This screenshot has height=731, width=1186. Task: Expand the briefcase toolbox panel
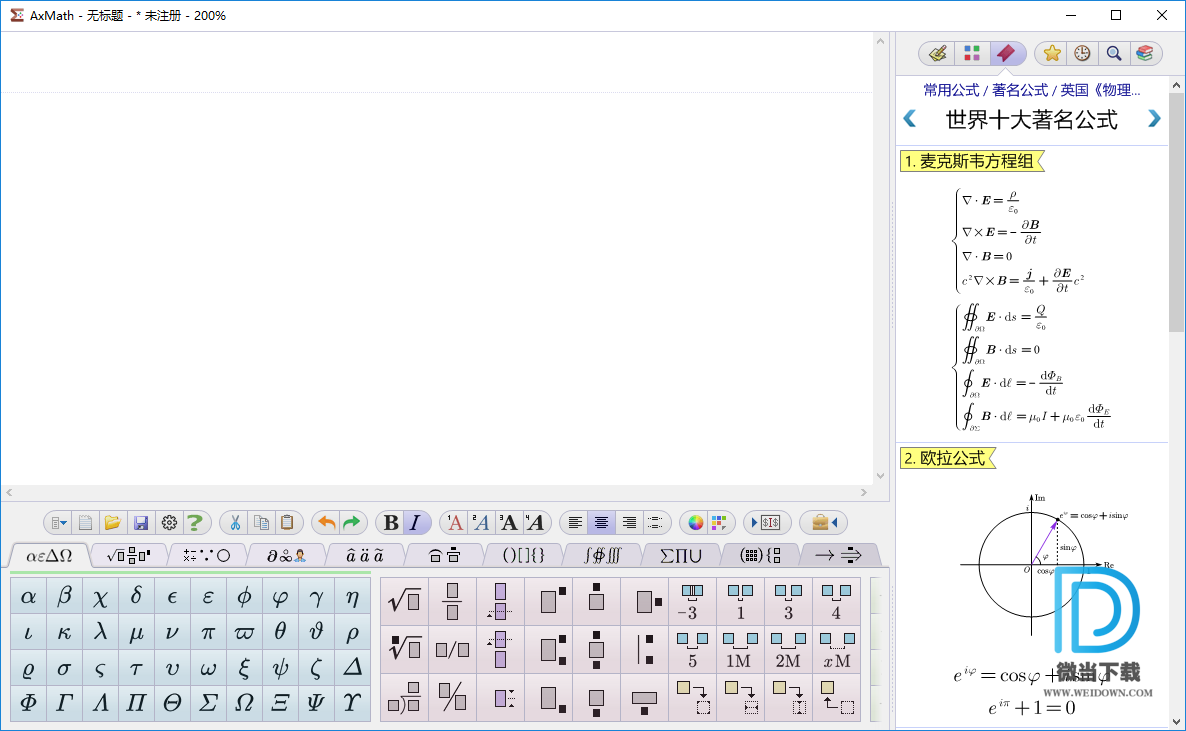click(824, 523)
